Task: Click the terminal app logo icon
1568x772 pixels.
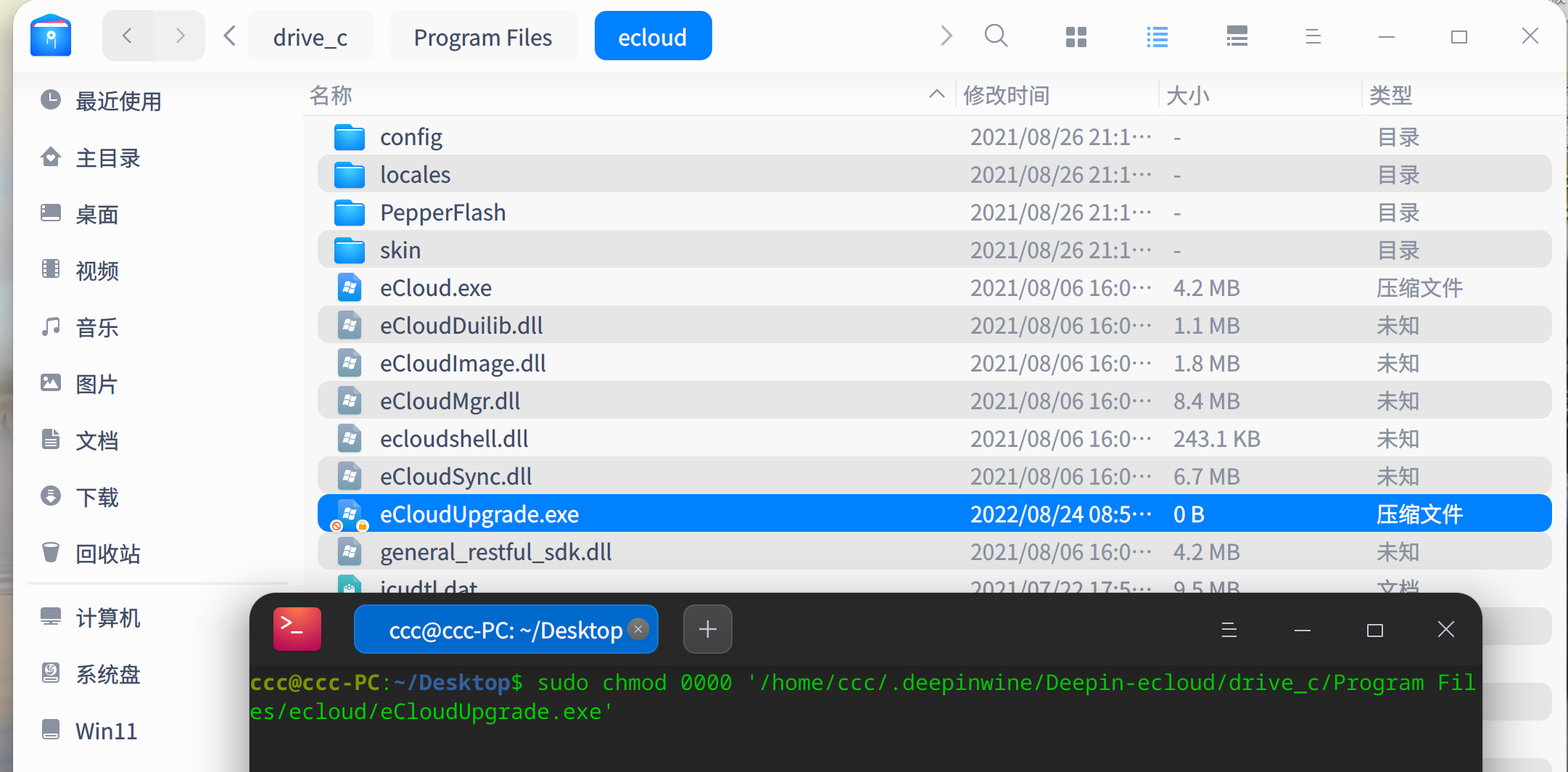Action: coord(297,629)
